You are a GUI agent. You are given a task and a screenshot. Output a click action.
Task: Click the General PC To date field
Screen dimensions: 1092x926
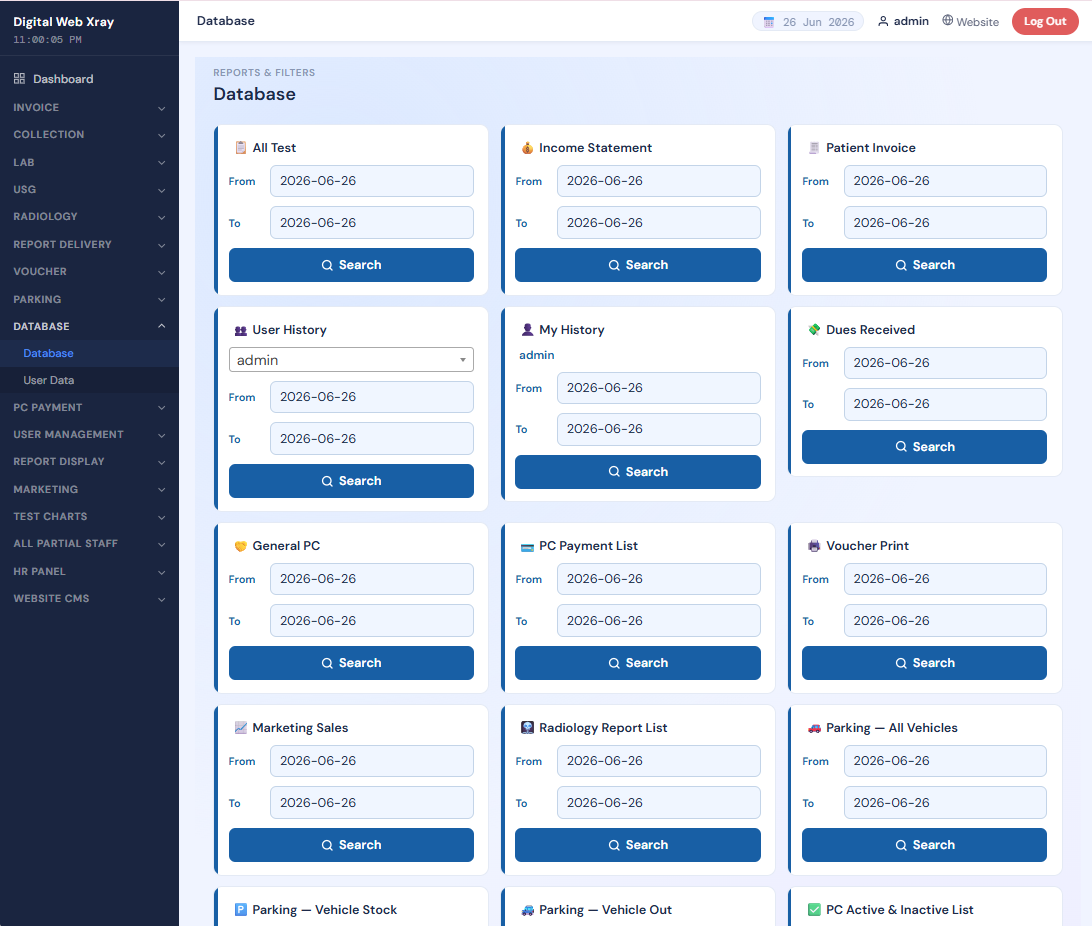(372, 621)
